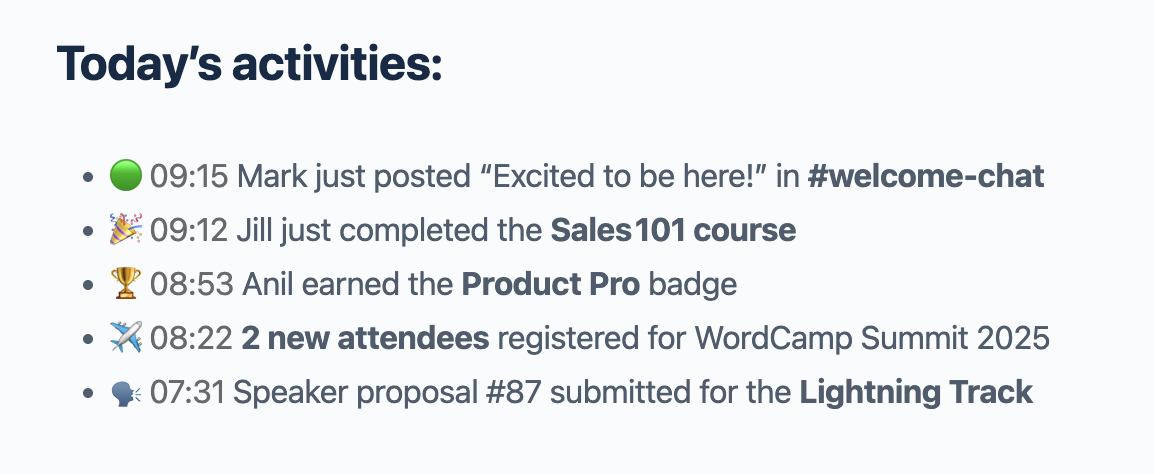1154x474 pixels.
Task: Click the speaking head emoji icon
Action: (126, 393)
